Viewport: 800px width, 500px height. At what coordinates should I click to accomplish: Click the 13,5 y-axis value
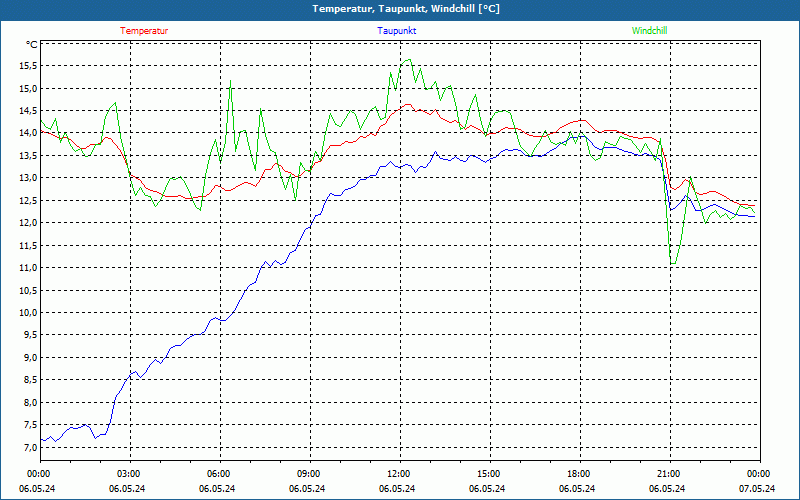pyautogui.click(x=29, y=156)
